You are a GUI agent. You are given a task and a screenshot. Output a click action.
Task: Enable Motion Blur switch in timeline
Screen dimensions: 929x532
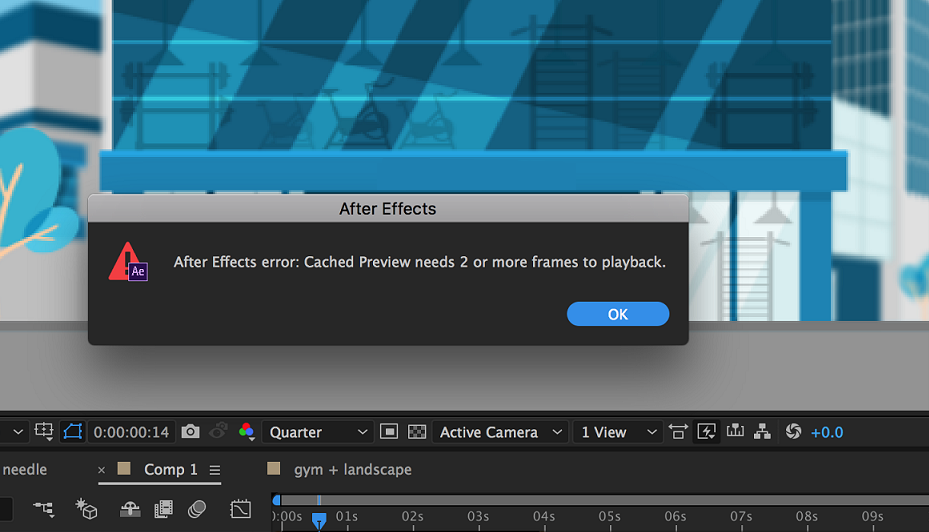coord(197,509)
